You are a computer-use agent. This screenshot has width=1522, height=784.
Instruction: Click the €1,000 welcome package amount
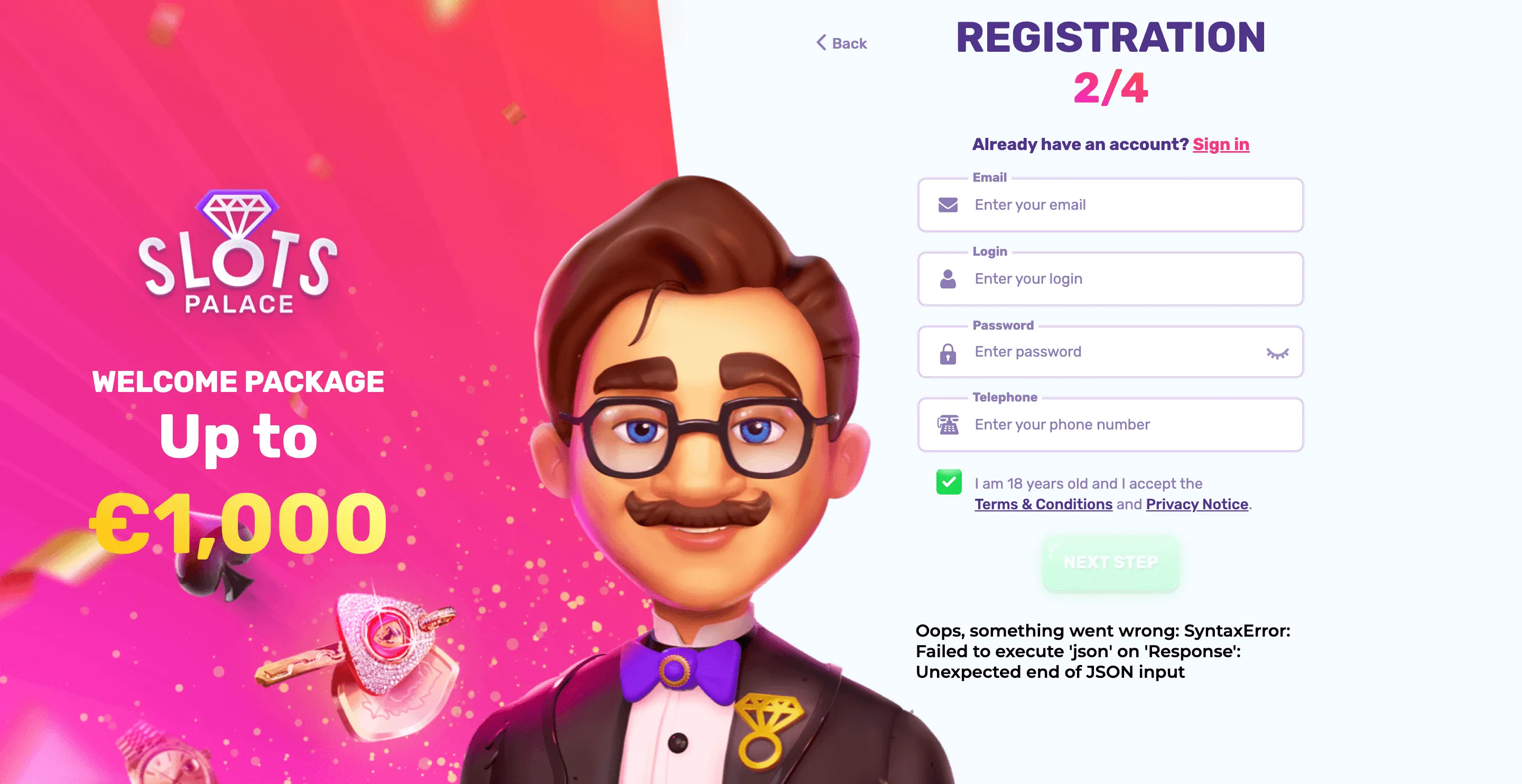point(238,524)
